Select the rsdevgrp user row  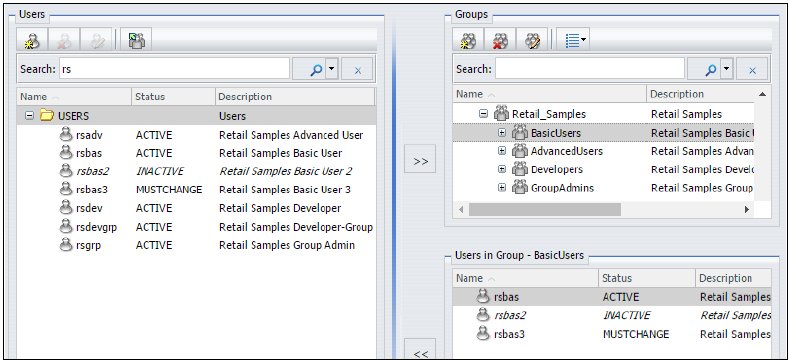196,227
